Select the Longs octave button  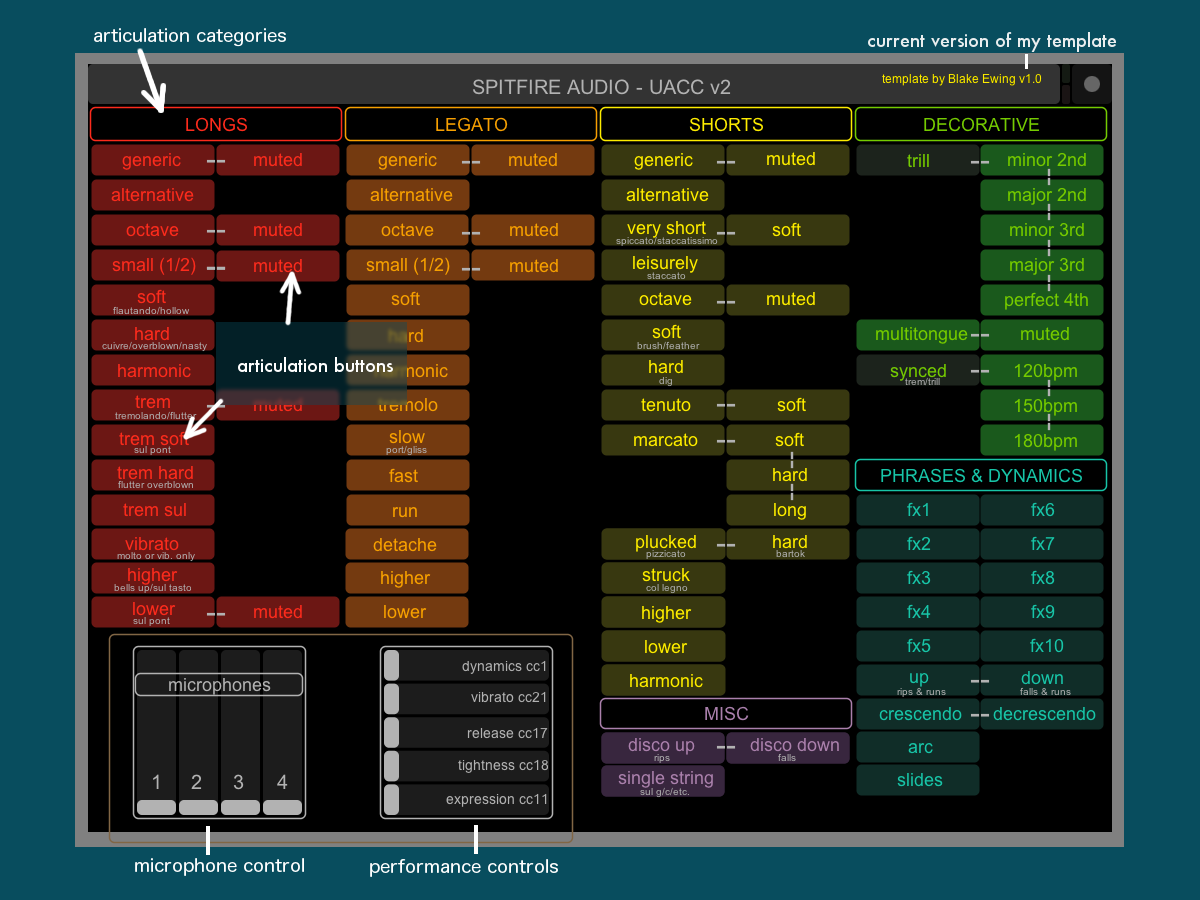152,230
